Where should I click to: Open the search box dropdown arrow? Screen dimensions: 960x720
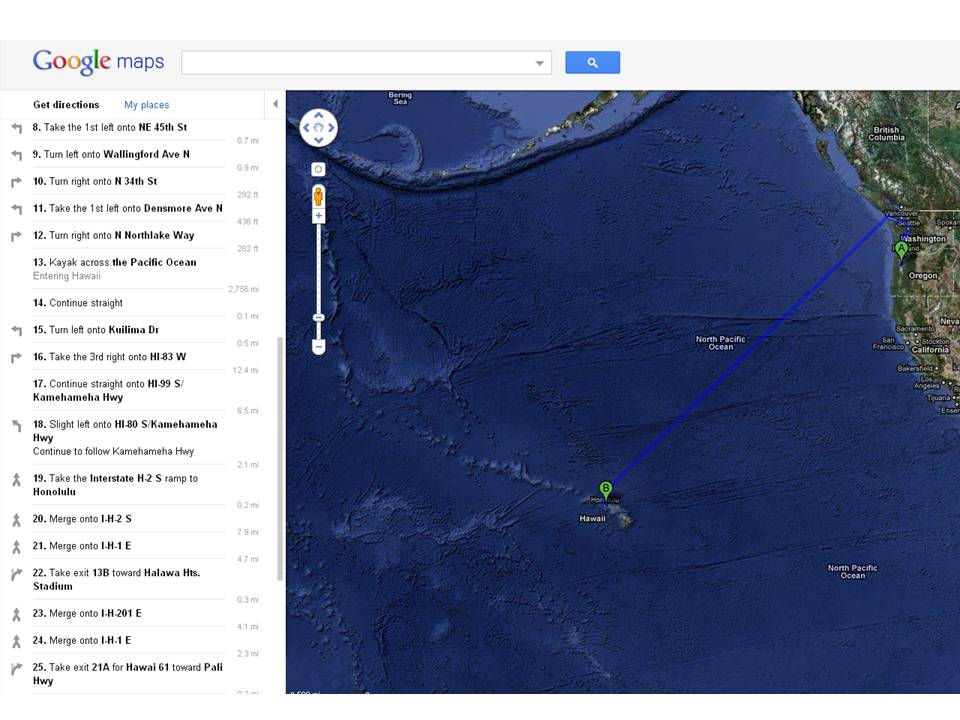(539, 62)
